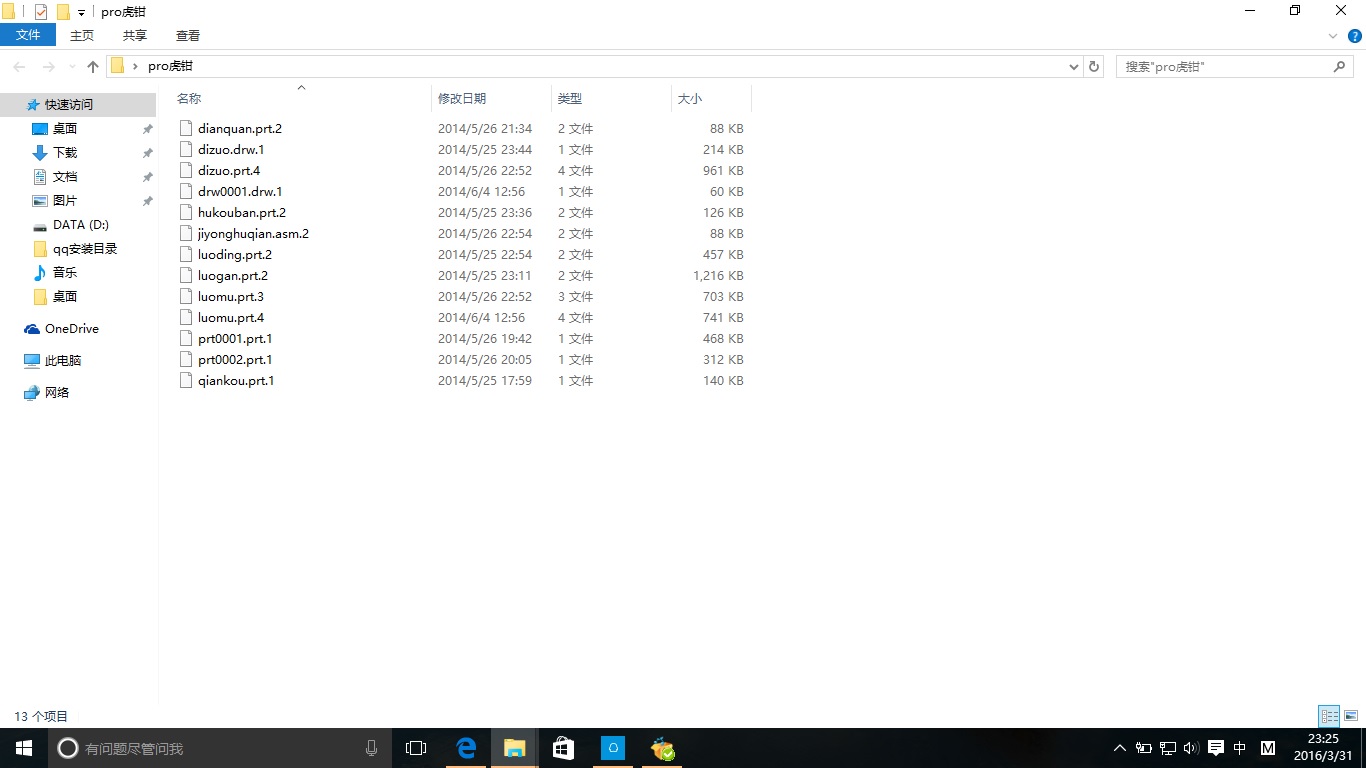The height and width of the screenshot is (768, 1366).
Task: Open QQ from the taskbar
Action: (612, 747)
